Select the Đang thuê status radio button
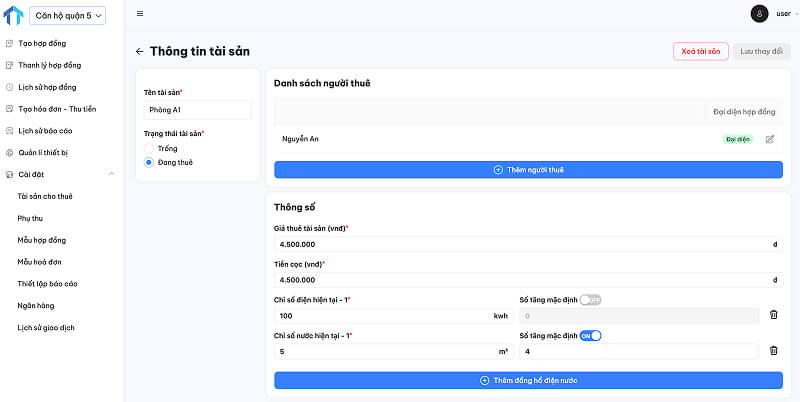800x402 pixels. point(149,162)
